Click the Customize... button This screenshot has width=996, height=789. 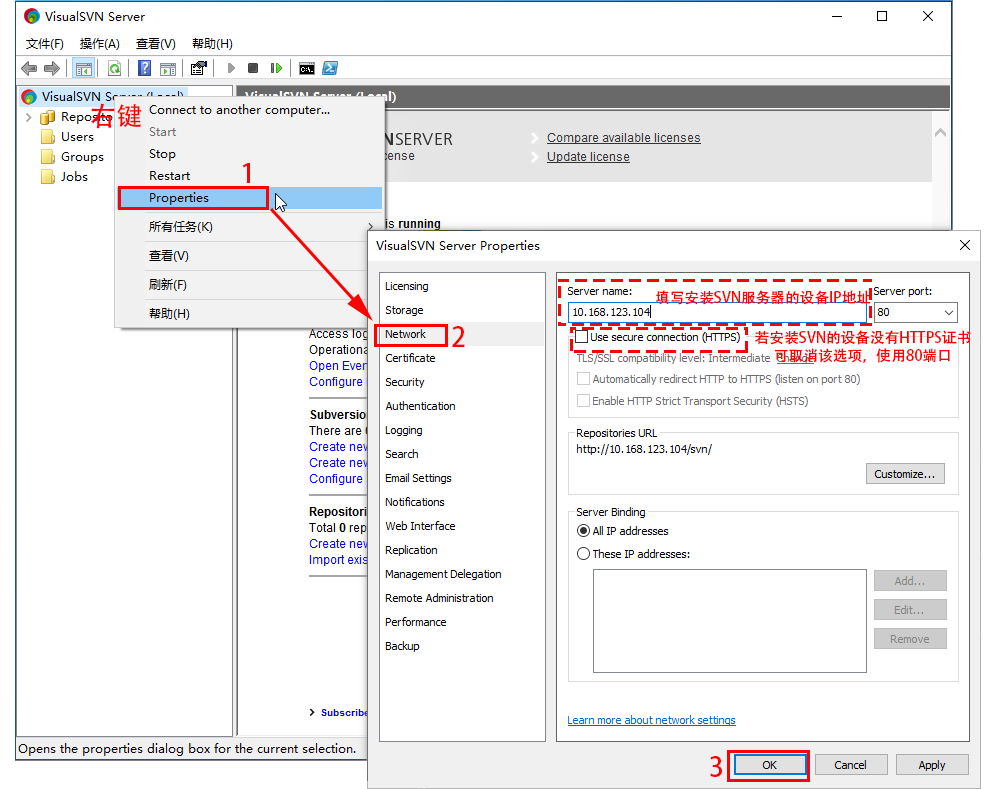[x=905, y=474]
